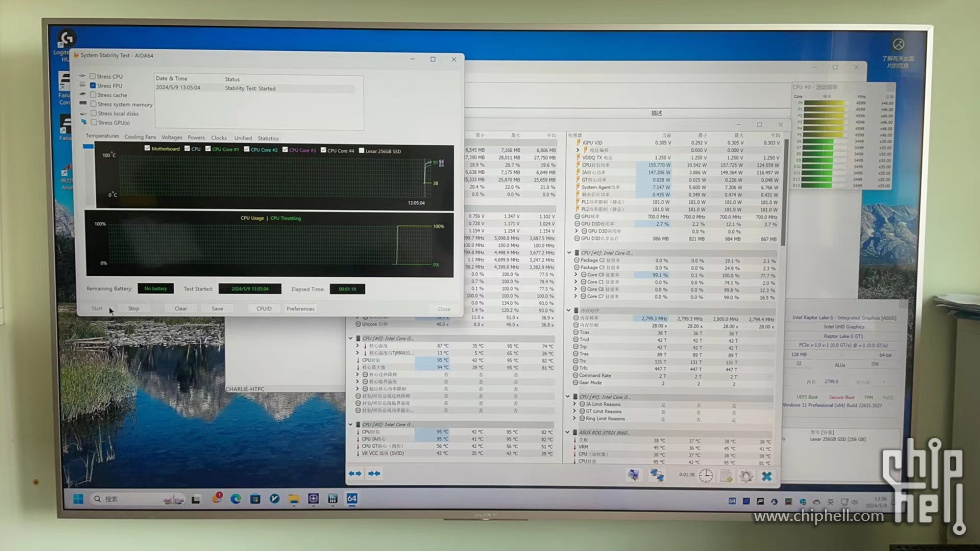Uncheck Stress FPU checkbox
This screenshot has height=551, width=980.
click(x=92, y=86)
